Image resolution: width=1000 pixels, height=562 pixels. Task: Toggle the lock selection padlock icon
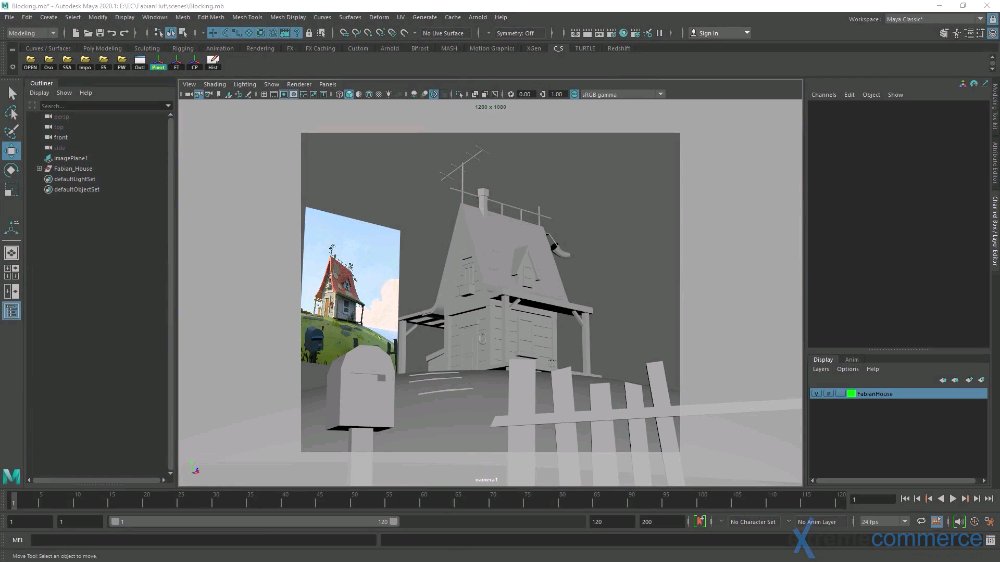[x=309, y=33]
